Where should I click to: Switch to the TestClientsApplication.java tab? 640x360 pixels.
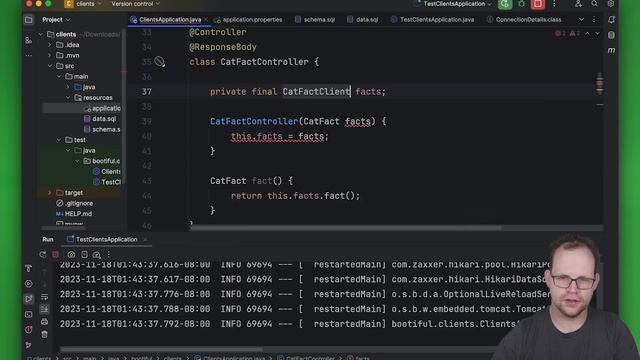tap(433, 20)
